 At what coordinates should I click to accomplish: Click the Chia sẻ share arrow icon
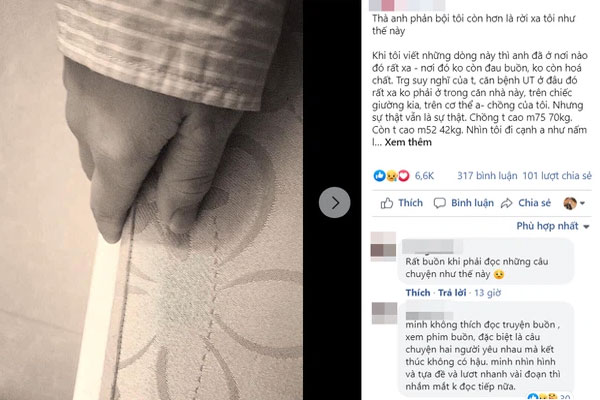point(507,203)
